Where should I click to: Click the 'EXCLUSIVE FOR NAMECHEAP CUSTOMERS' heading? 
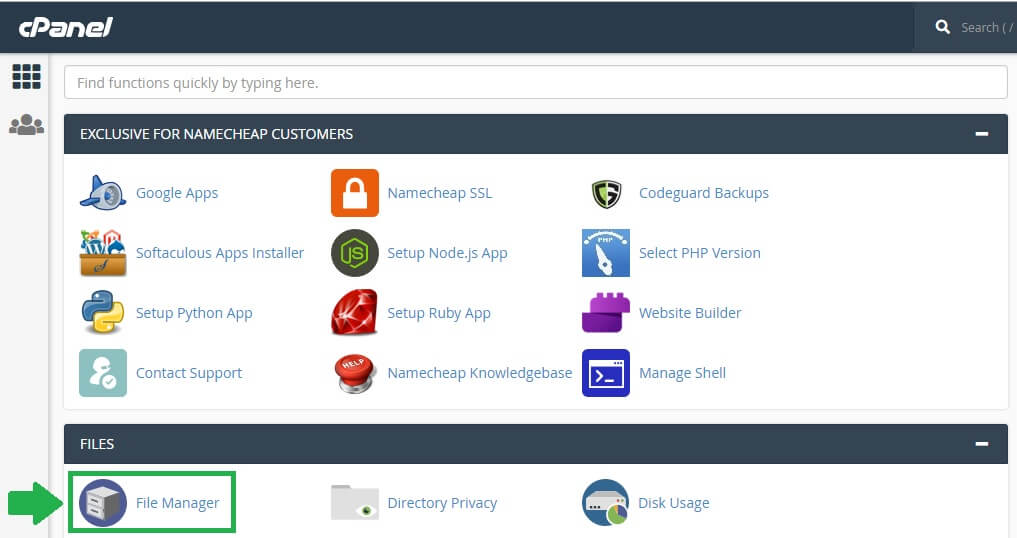click(217, 134)
